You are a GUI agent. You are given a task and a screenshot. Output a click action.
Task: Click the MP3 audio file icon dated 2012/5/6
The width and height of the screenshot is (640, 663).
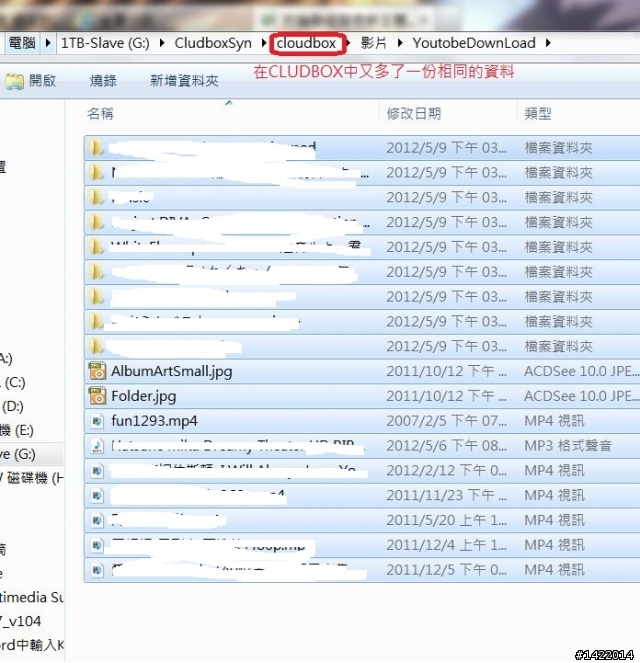97,445
